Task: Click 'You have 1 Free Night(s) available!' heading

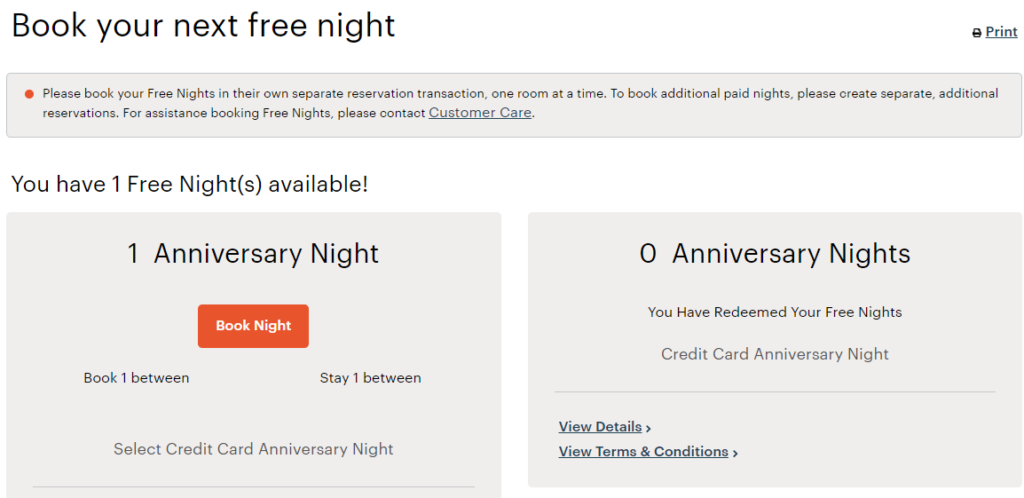Action: tap(190, 184)
